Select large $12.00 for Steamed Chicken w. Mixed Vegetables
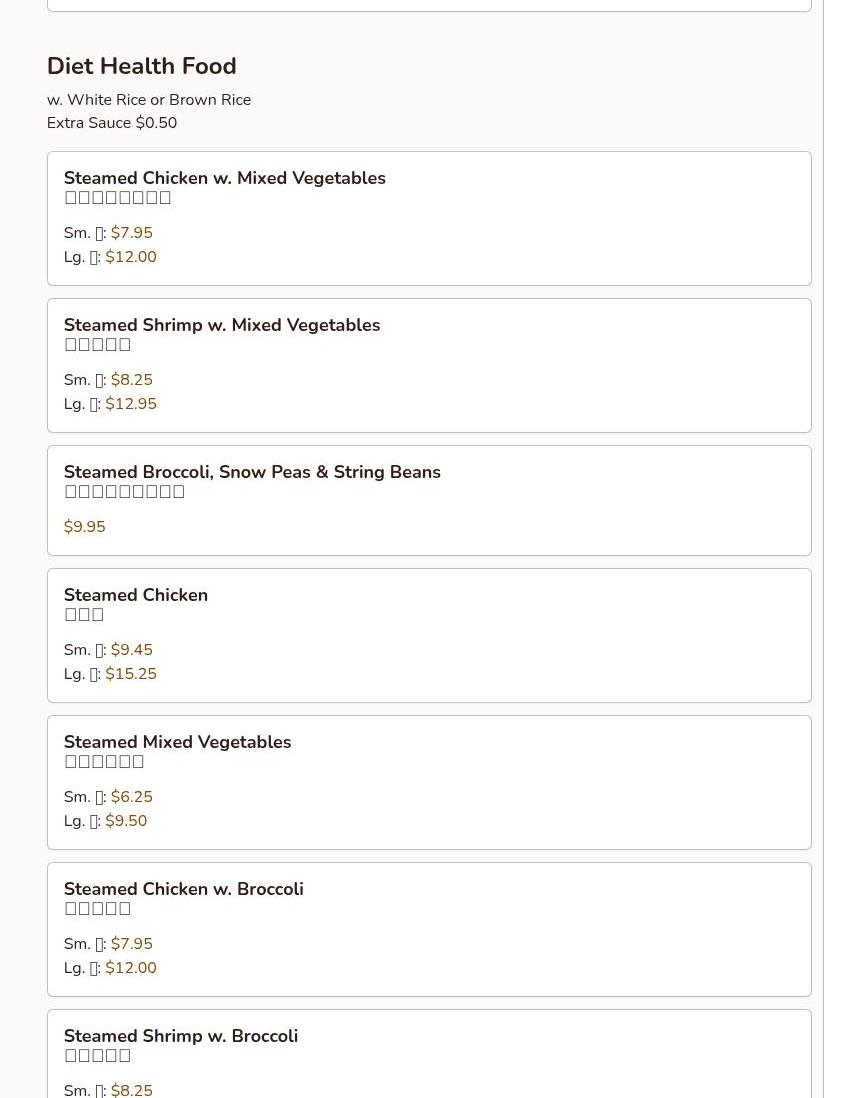844x1098 pixels. pyautogui.click(x=130, y=257)
